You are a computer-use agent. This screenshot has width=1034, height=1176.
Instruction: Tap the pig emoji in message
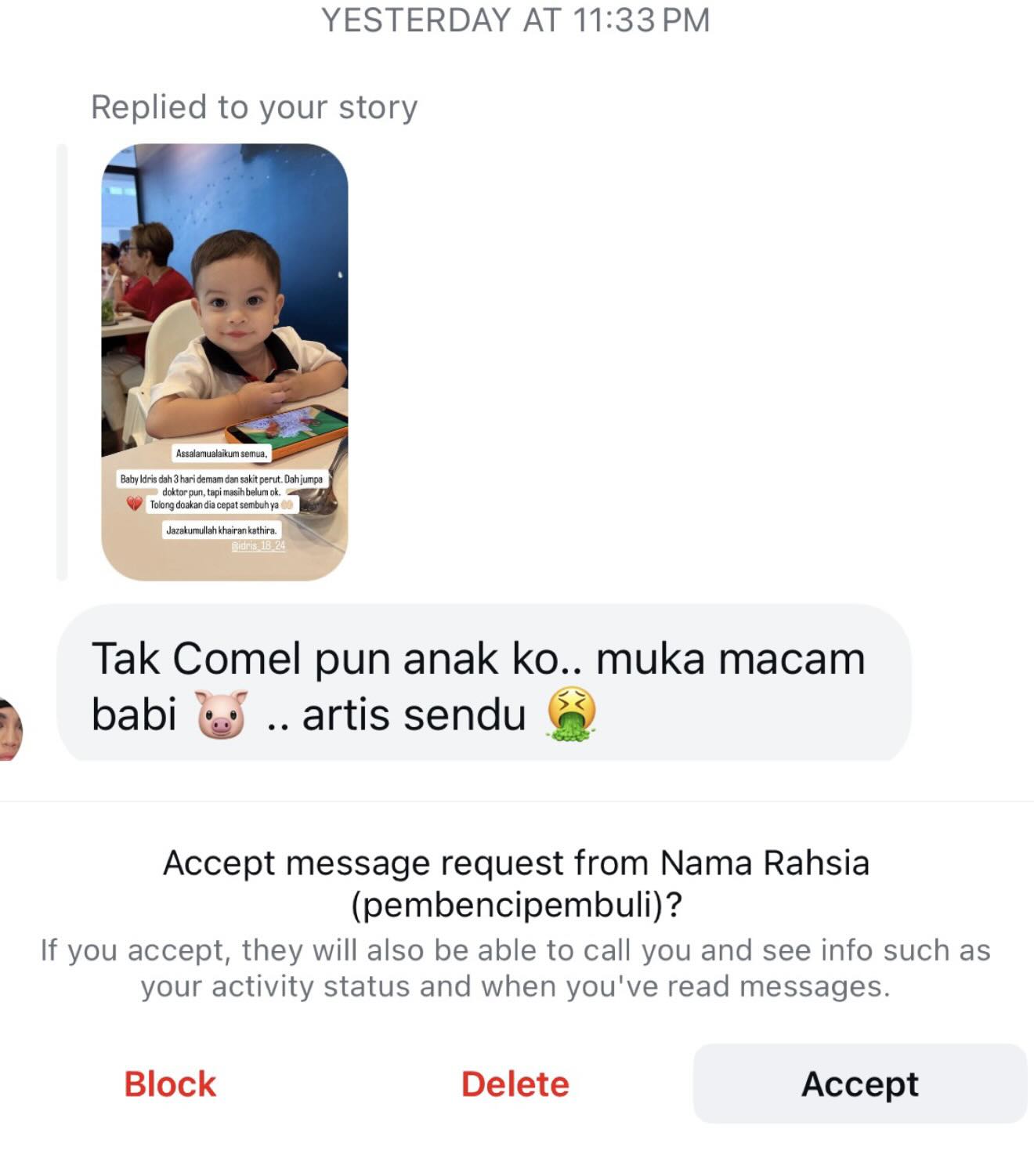pyautogui.click(x=222, y=714)
